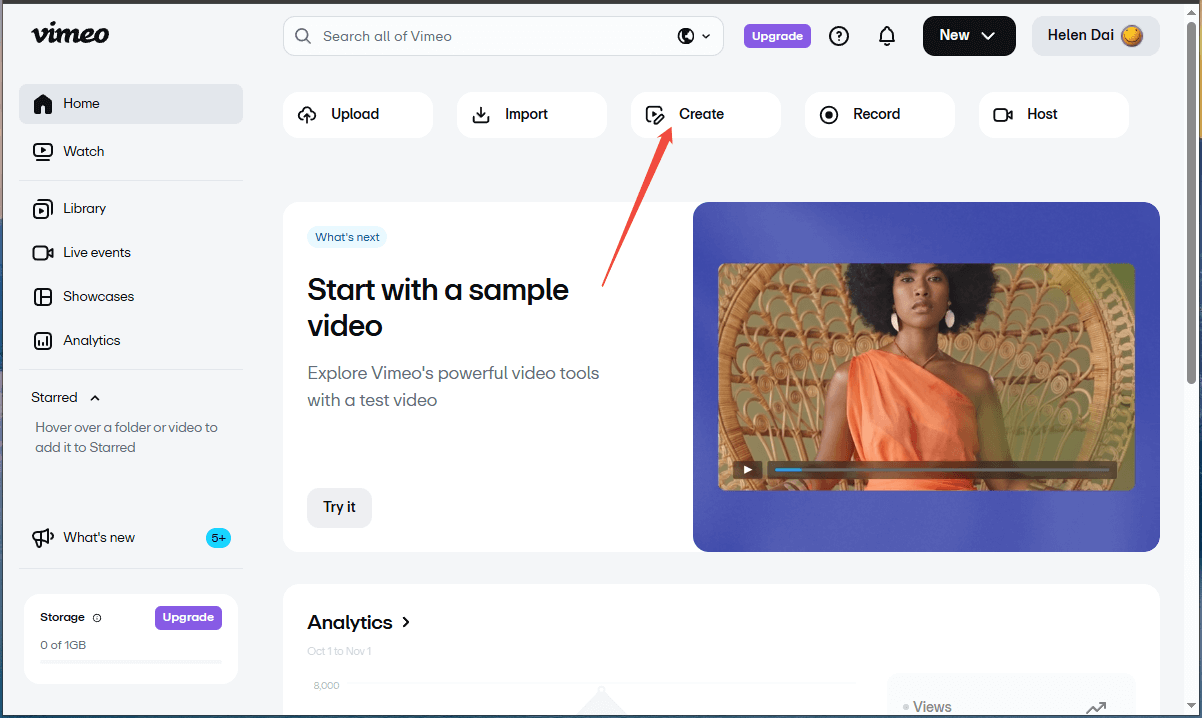1202x718 pixels.
Task: Play the sample video
Action: [x=746, y=469]
